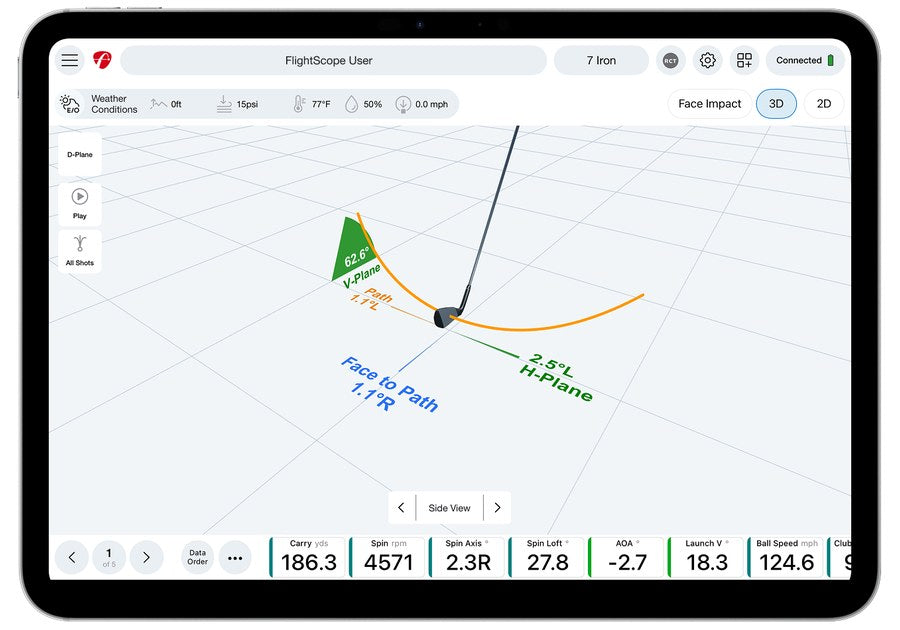Click the 2.5°L H-Plane label
This screenshot has height=630, width=900.
tap(556, 377)
